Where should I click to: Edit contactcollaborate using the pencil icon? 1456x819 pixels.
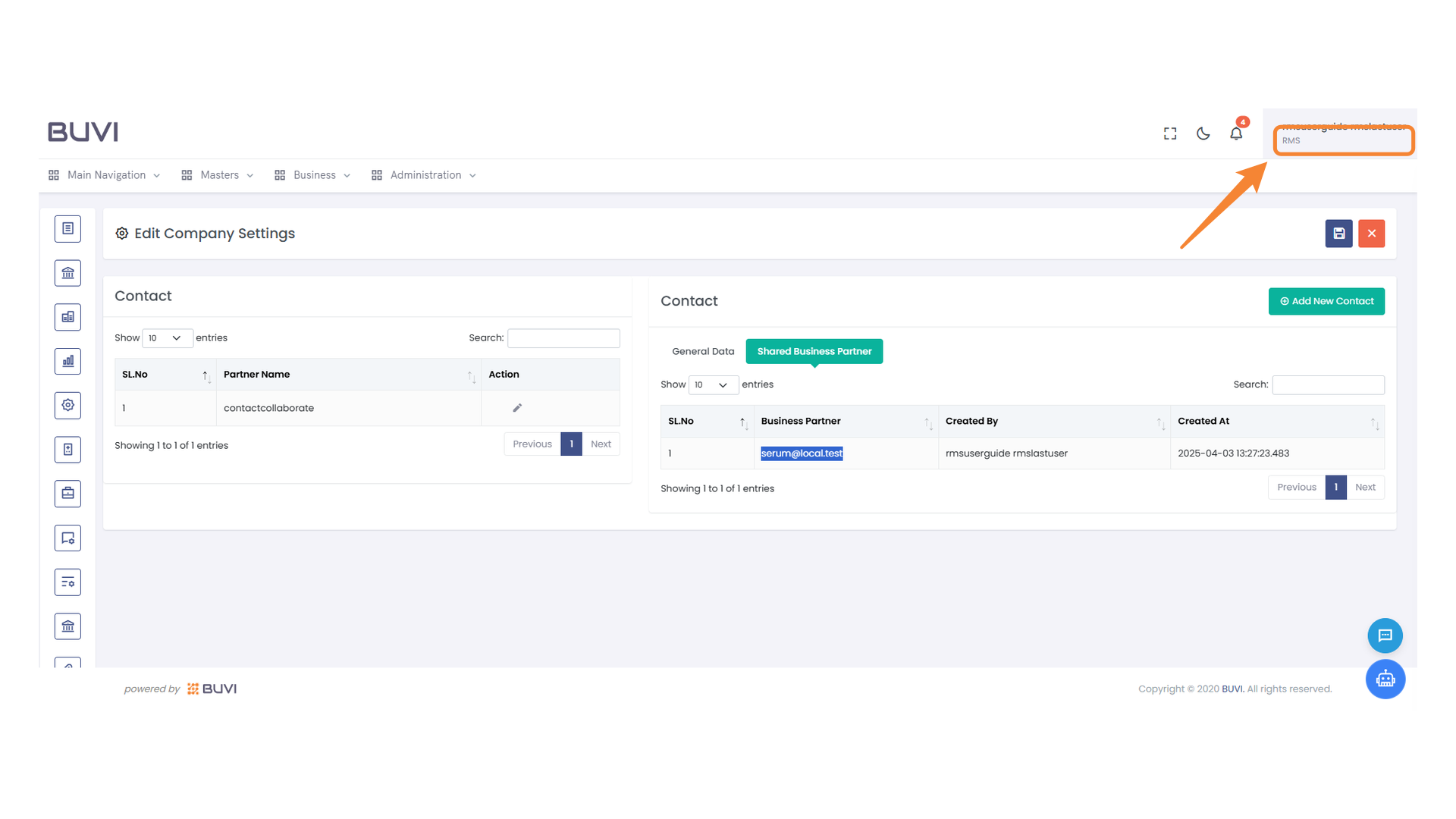516,407
